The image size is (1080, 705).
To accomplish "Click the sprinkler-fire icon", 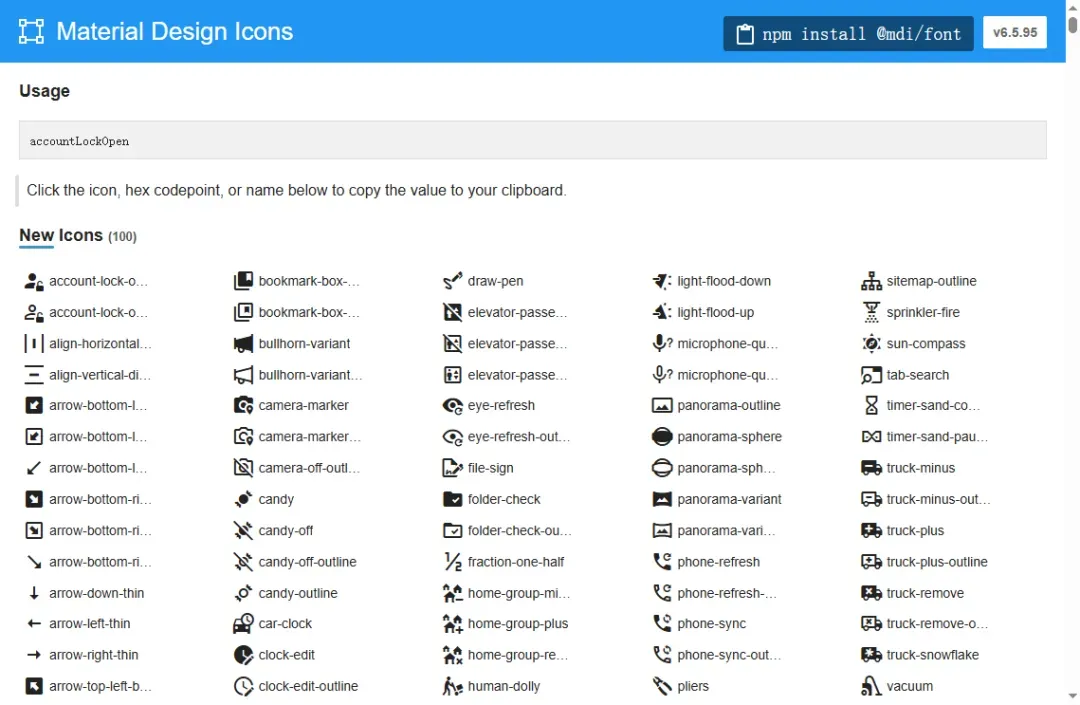I will [x=871, y=312].
